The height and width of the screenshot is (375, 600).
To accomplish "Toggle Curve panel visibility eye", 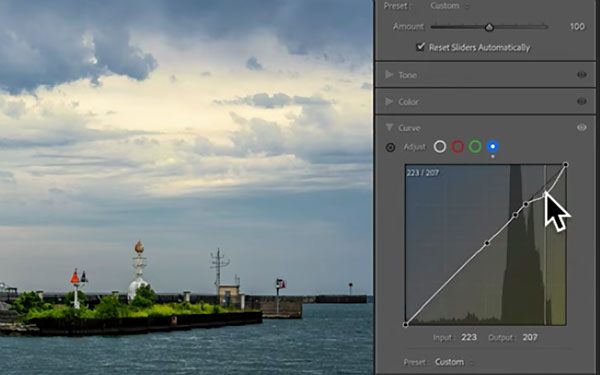I will click(582, 127).
